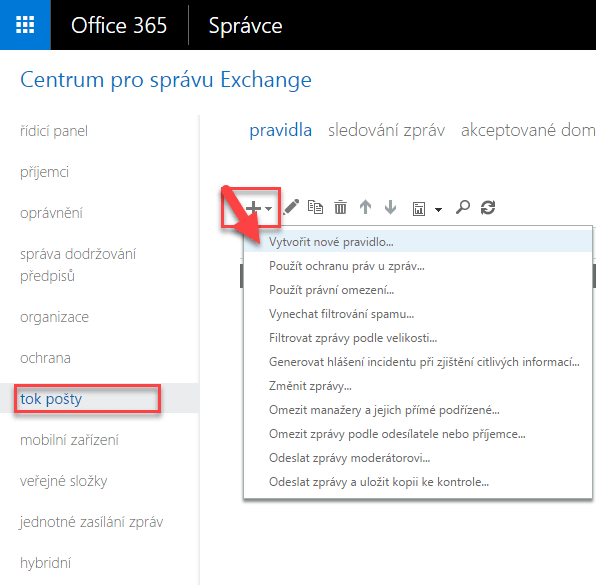Click the magnifier search icon
The image size is (596, 585).
coord(463,208)
